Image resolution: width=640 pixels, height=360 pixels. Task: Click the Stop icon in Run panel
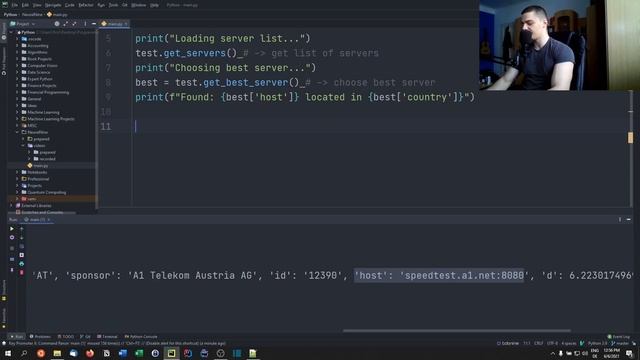[12, 248]
